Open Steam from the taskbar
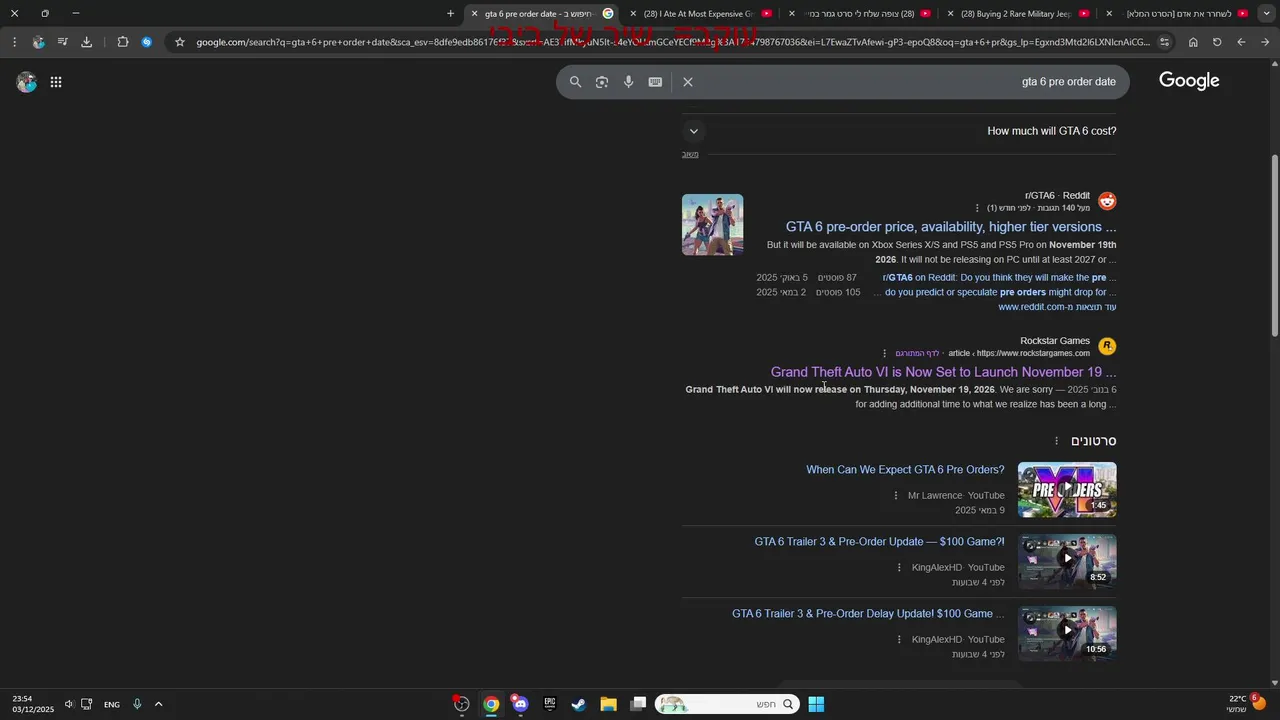 (578, 704)
